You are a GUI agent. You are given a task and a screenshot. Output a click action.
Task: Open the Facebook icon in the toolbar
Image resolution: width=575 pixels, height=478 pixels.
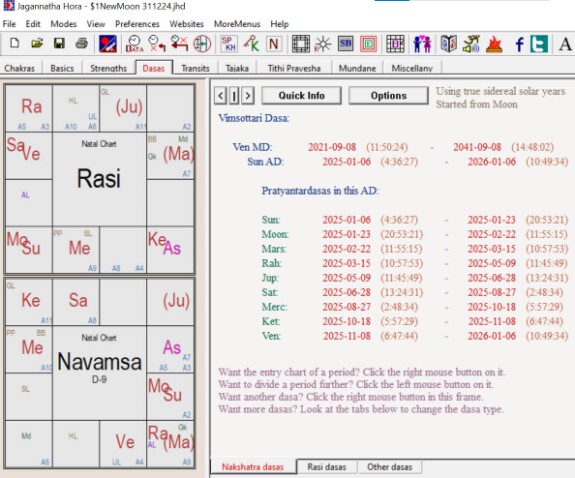tap(519, 44)
